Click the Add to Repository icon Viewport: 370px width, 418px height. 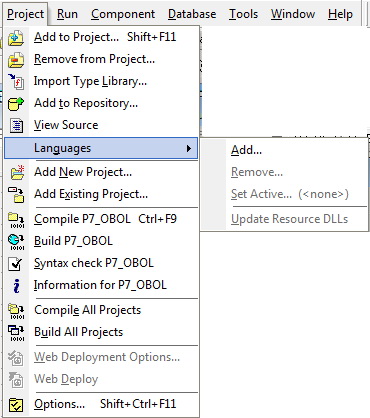coord(16,103)
